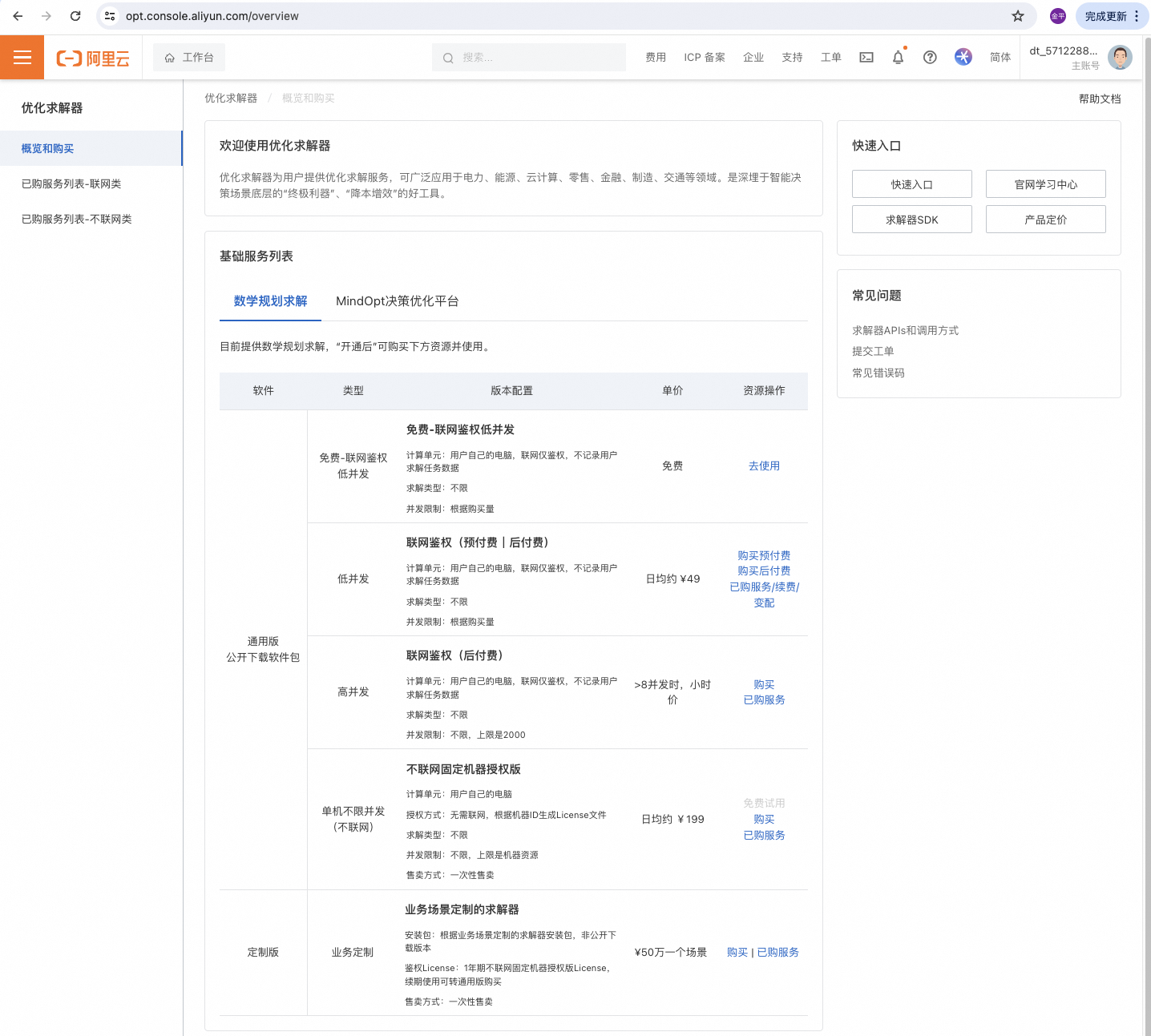Image resolution: width=1151 pixels, height=1036 pixels.
Task: Click 已购服务 in 单机不限并发 row
Action: point(764,835)
